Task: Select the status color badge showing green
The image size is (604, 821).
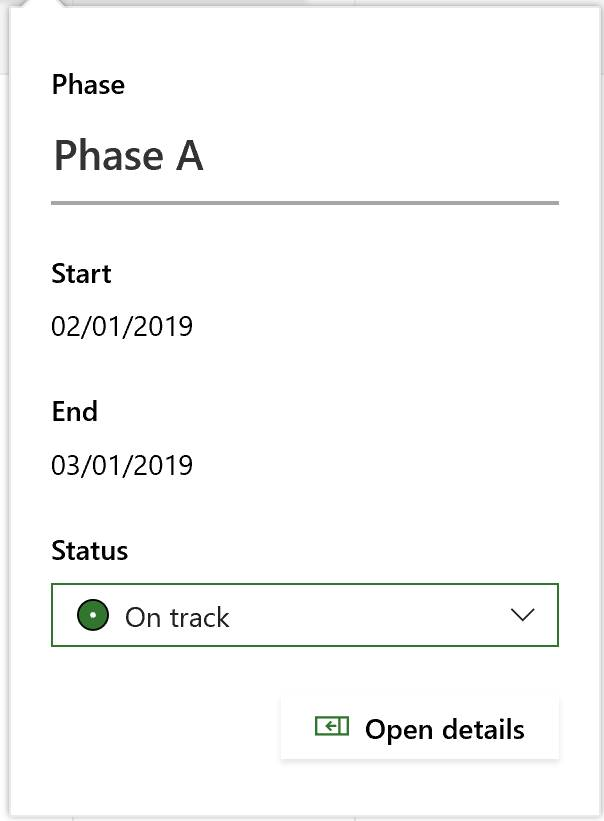Action: pos(92,615)
